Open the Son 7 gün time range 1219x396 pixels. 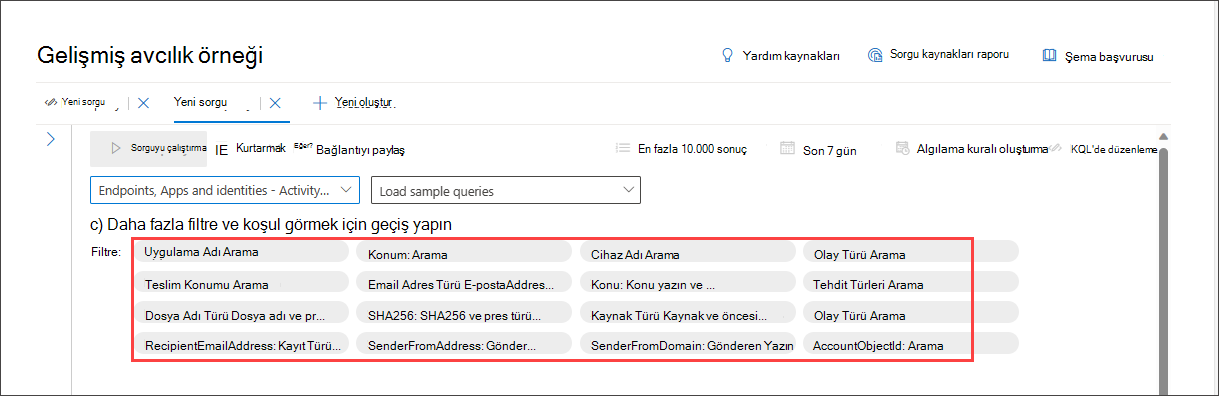[818, 149]
